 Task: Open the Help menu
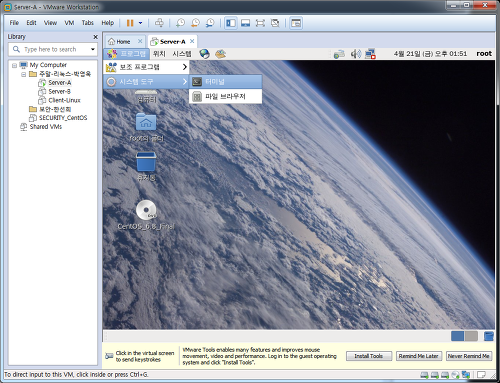[108, 23]
